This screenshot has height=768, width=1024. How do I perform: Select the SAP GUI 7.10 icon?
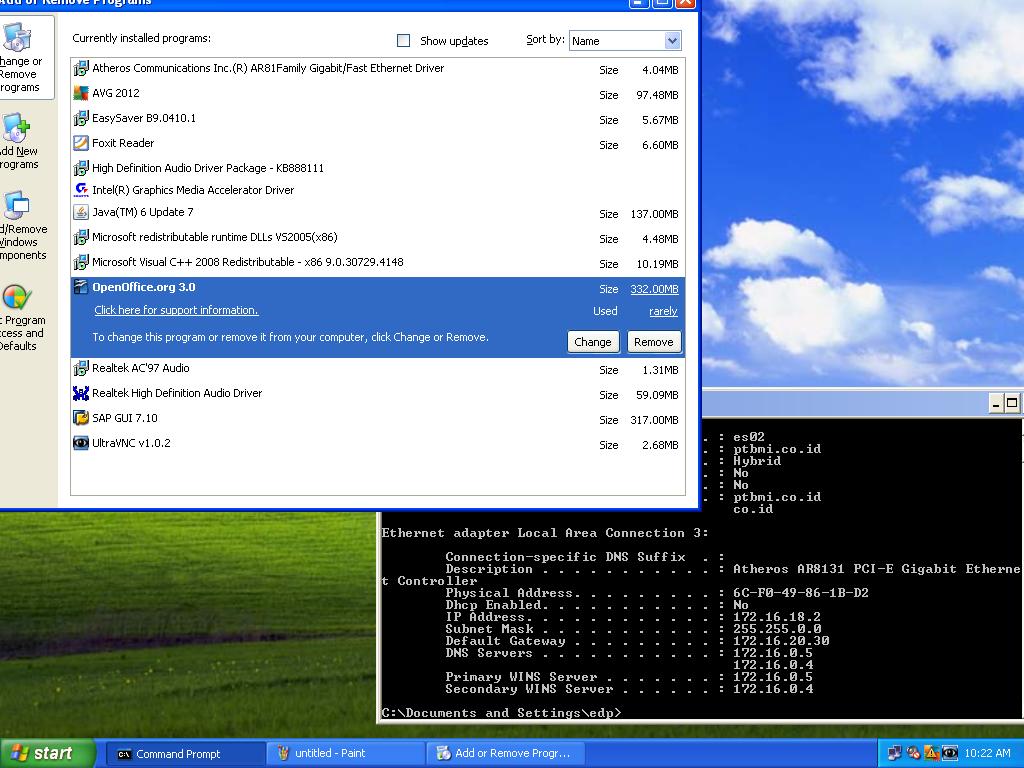point(81,419)
